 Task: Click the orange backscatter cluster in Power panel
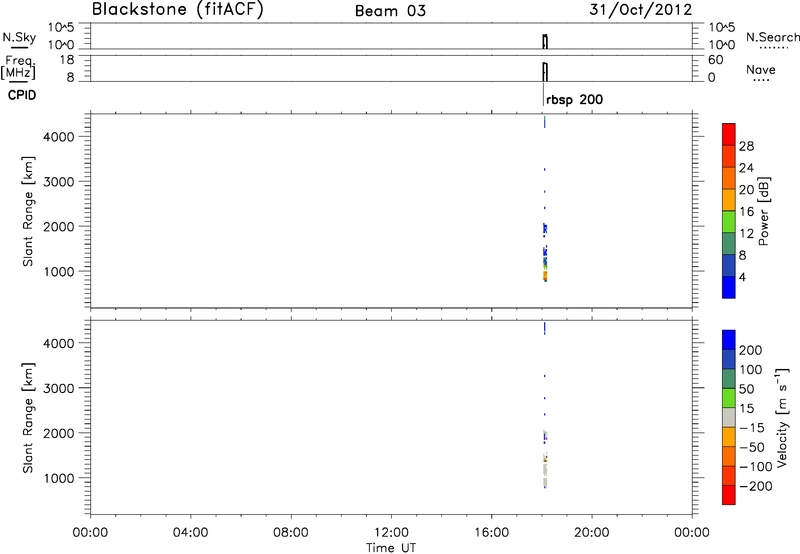coord(545,276)
